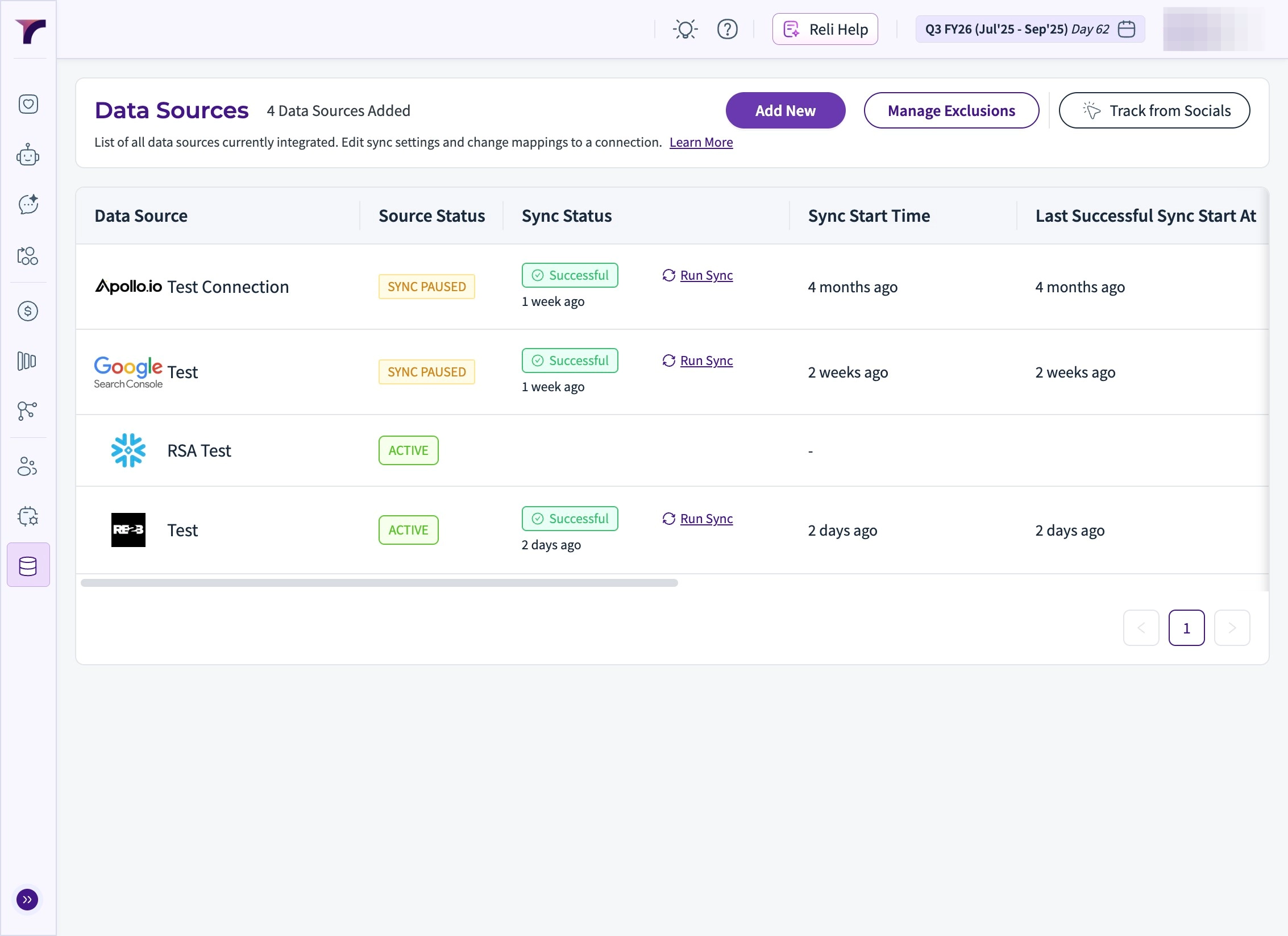The height and width of the screenshot is (936, 1288).
Task: Click the Learn More link
Action: click(701, 142)
